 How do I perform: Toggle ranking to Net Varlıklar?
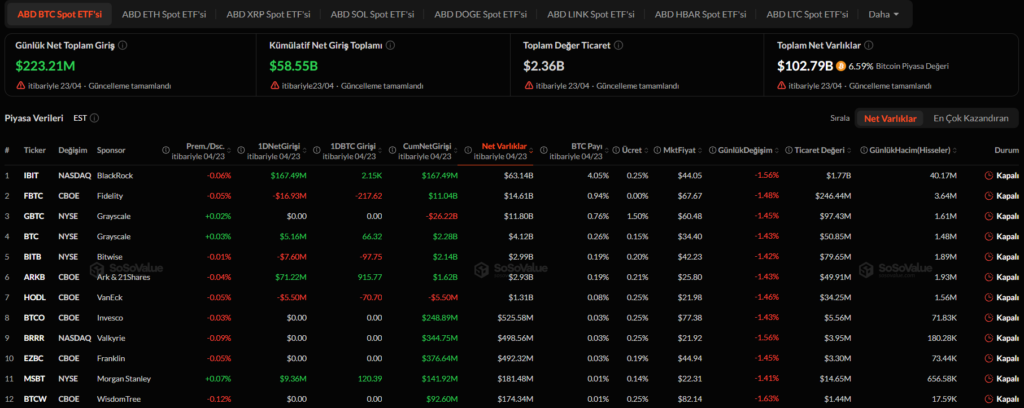[x=890, y=118]
